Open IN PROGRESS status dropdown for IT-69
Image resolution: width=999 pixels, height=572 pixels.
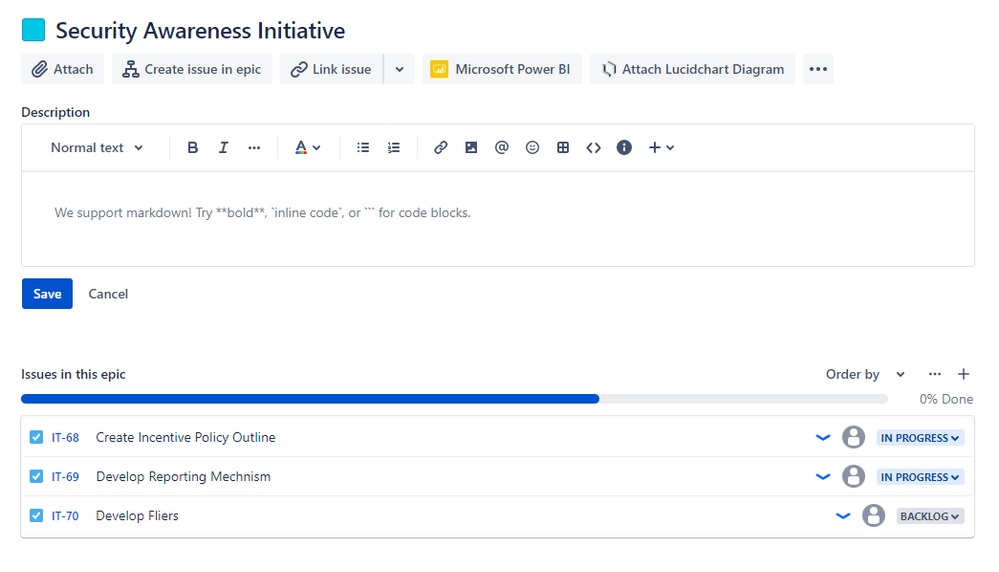920,477
